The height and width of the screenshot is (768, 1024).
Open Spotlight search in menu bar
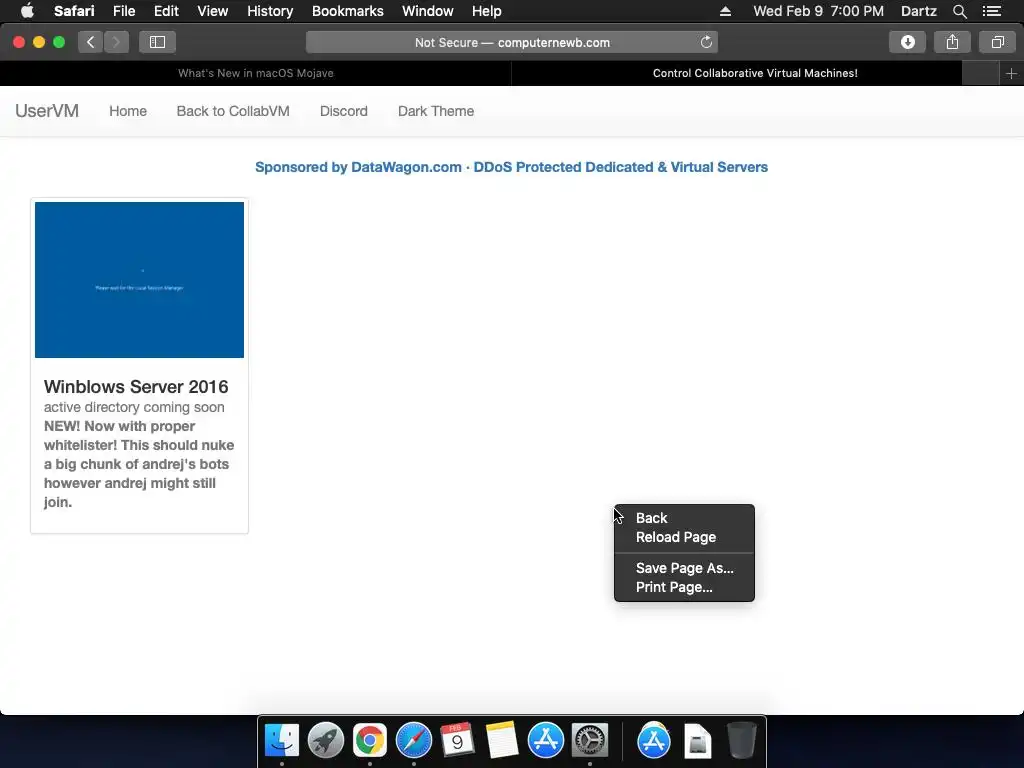pyautogui.click(x=959, y=11)
